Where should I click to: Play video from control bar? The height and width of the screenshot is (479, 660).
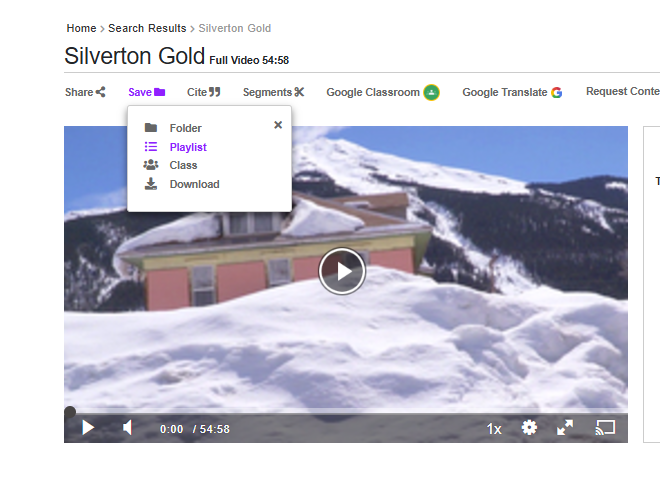click(x=88, y=428)
